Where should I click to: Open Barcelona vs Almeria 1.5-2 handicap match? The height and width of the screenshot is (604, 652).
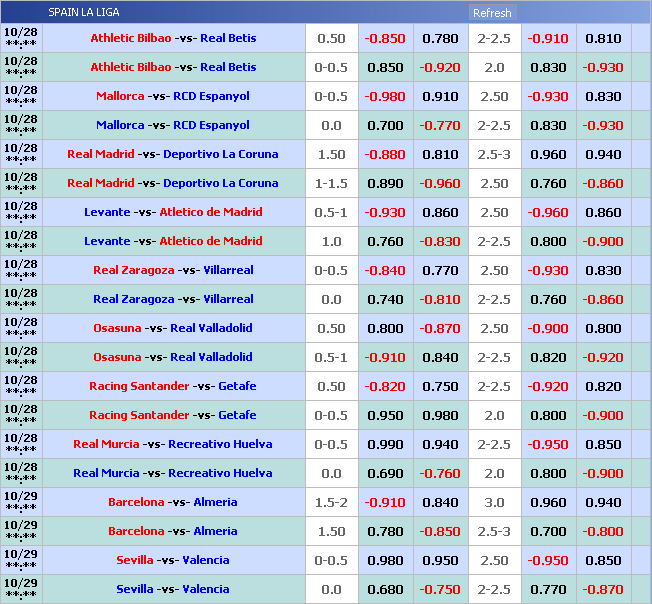coord(173,503)
